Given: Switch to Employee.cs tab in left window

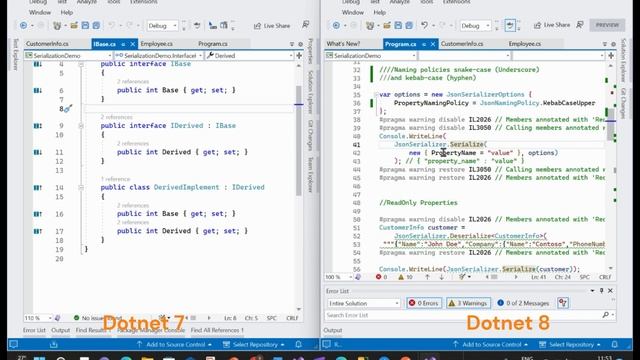Looking at the screenshot, I should (x=156, y=44).
